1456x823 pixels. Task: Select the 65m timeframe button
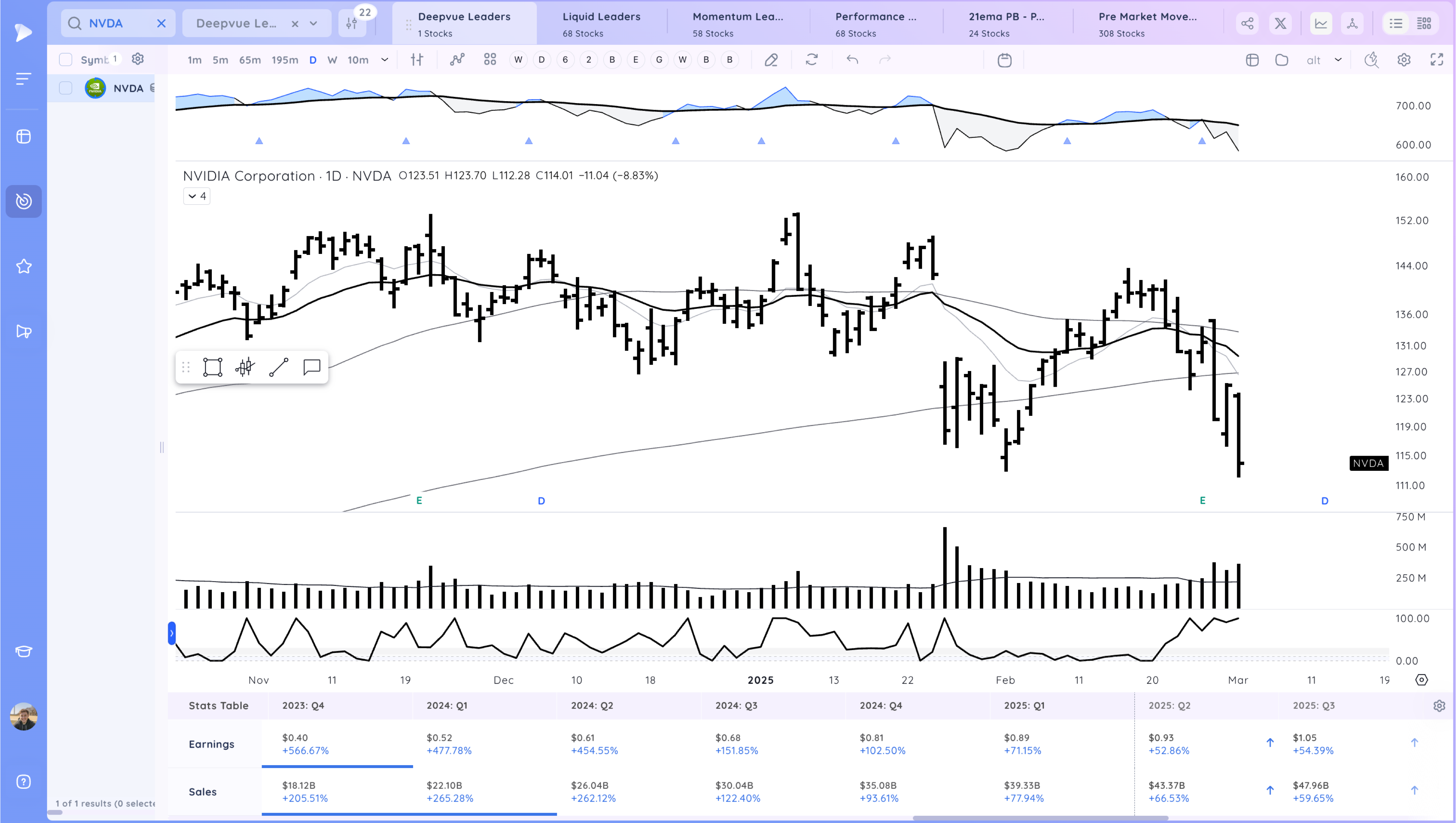(x=250, y=59)
